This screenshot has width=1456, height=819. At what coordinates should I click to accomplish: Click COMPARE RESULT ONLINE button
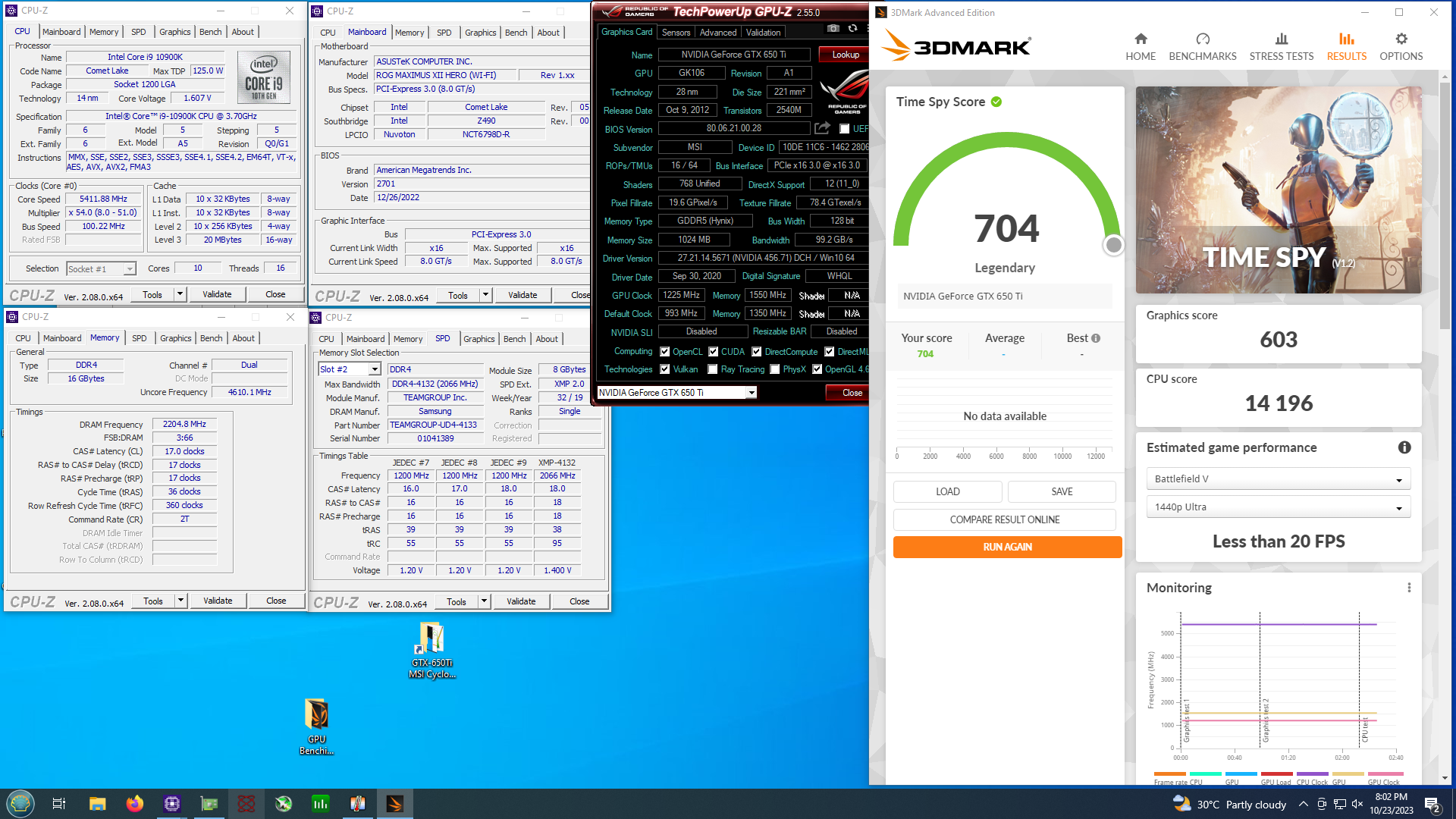pos(1005,519)
